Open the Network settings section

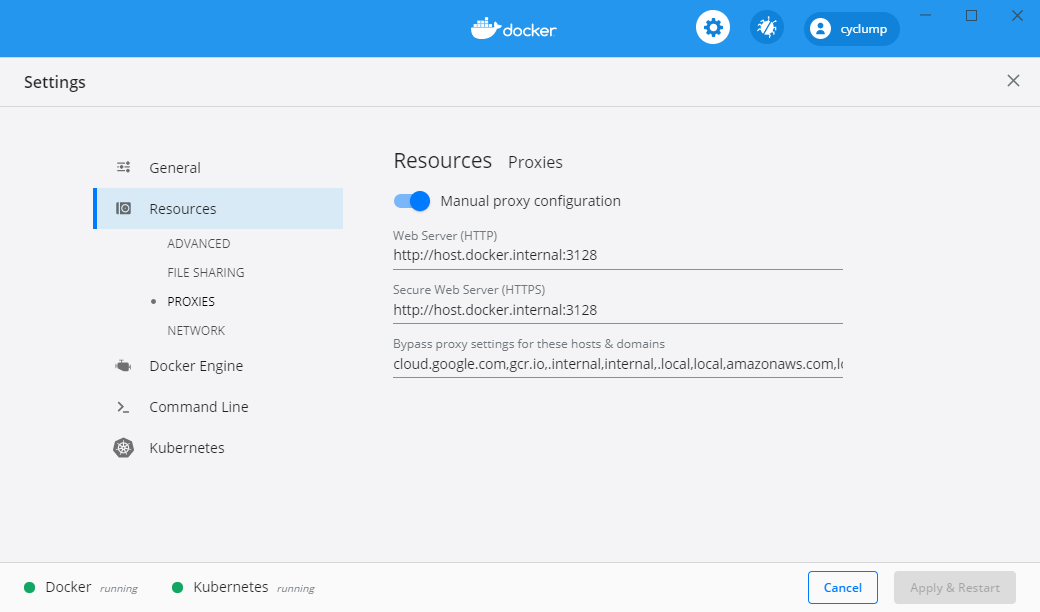[x=196, y=330]
